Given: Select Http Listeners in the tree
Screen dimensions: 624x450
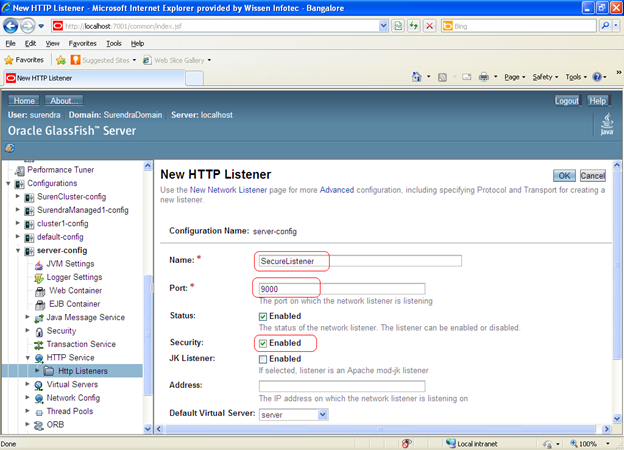Looking at the screenshot, I should point(83,371).
